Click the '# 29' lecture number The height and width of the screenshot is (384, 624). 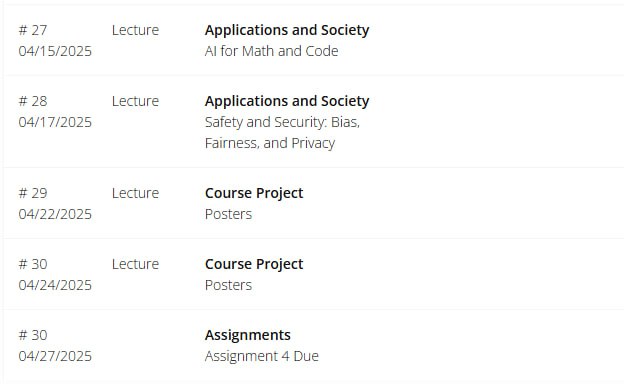pos(33,193)
